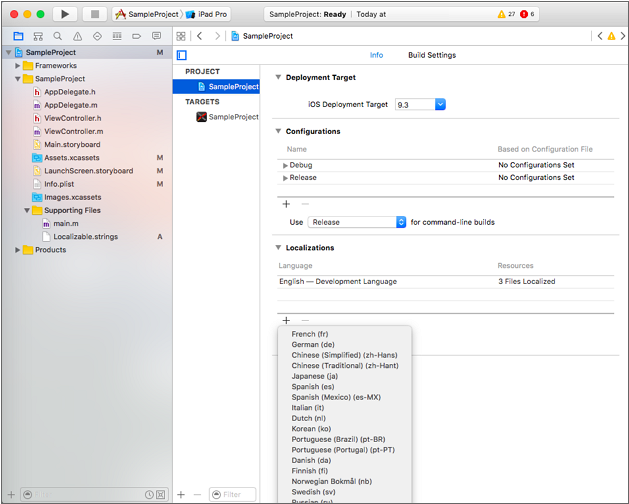
Task: Click the plus button under Localizations
Action: point(286,320)
